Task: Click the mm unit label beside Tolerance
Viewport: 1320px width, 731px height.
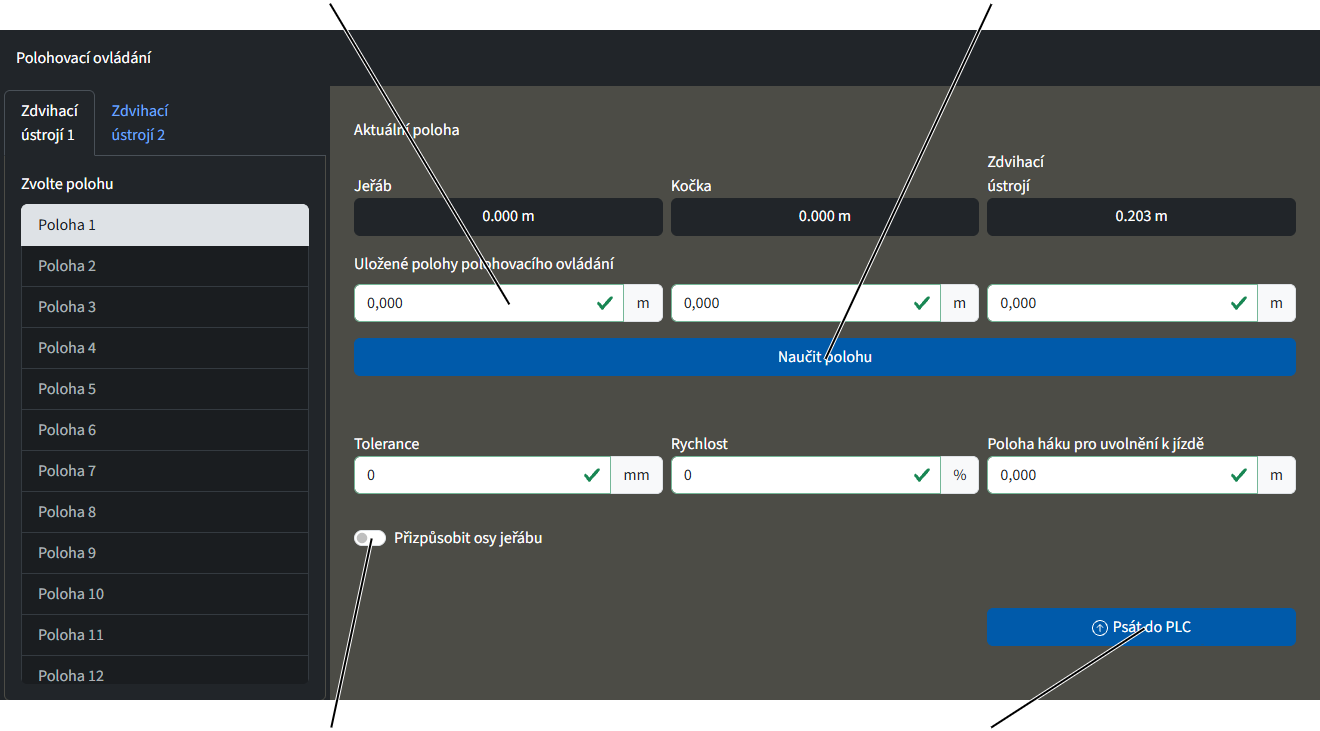Action: 637,475
